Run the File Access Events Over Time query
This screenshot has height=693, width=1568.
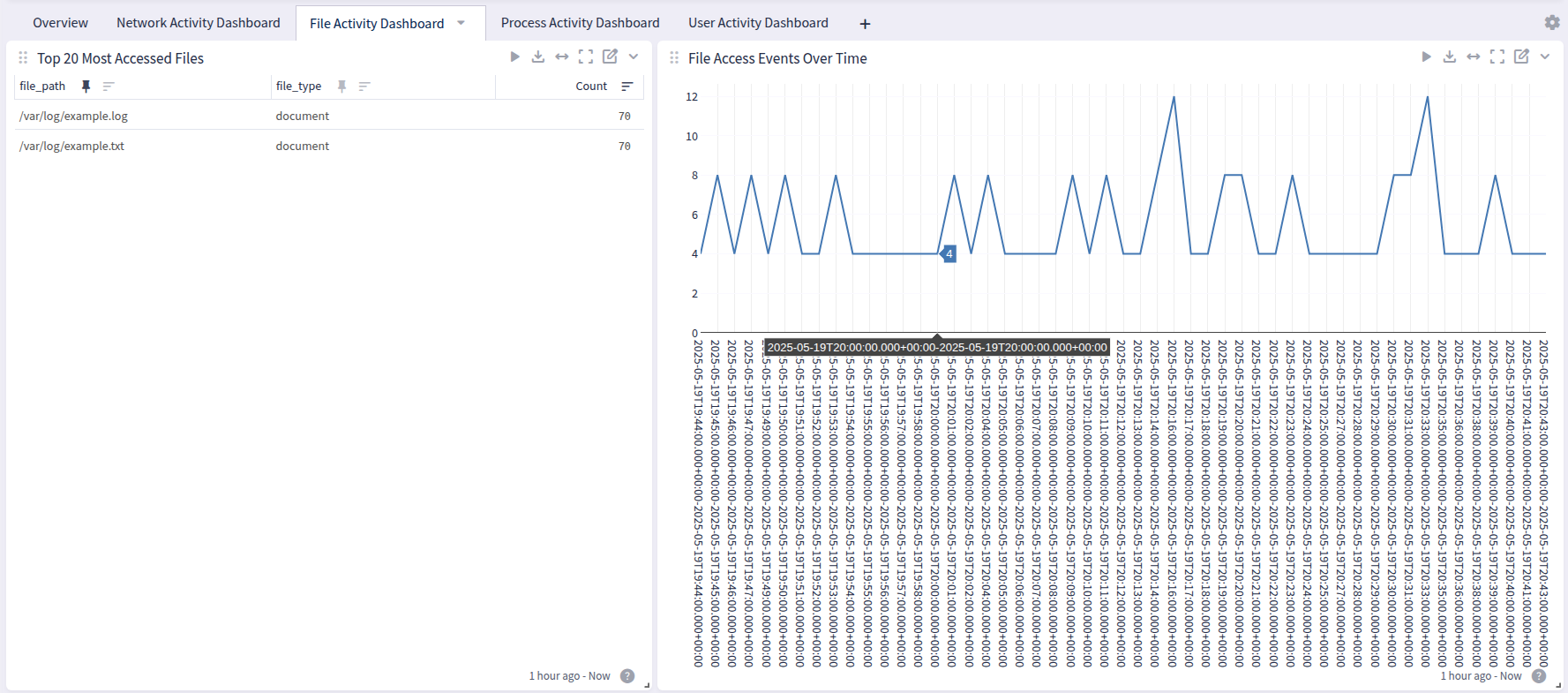pos(1426,56)
